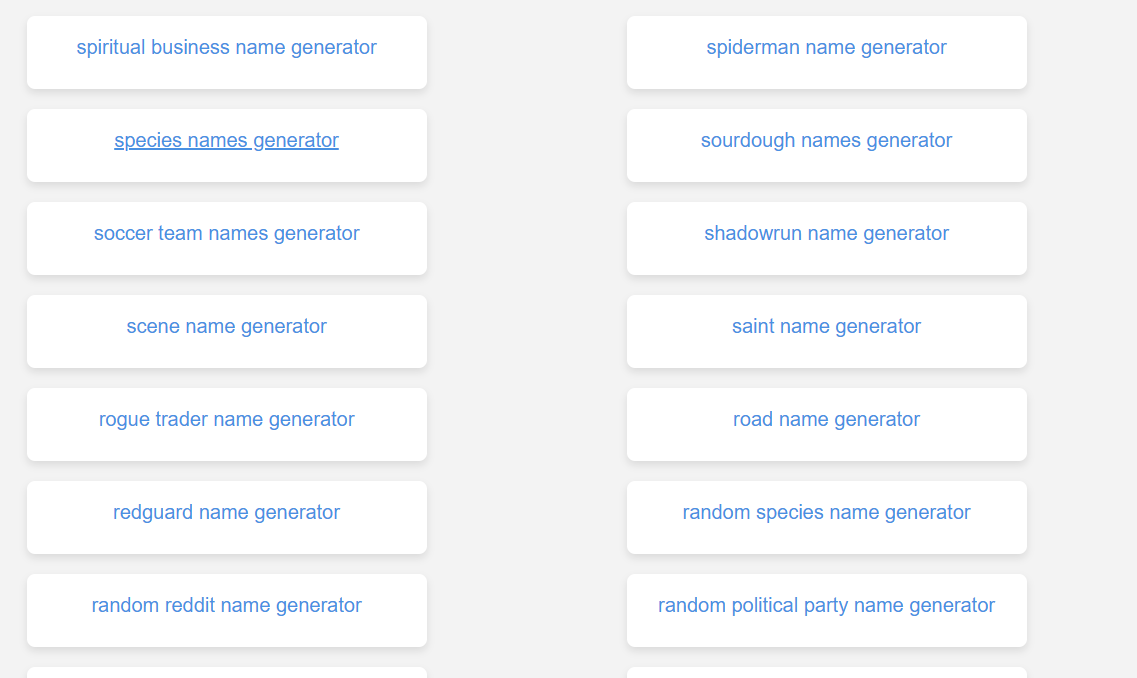Image resolution: width=1137 pixels, height=678 pixels.
Task: Click the partially visible card below random reddit
Action: pyautogui.click(x=226, y=673)
